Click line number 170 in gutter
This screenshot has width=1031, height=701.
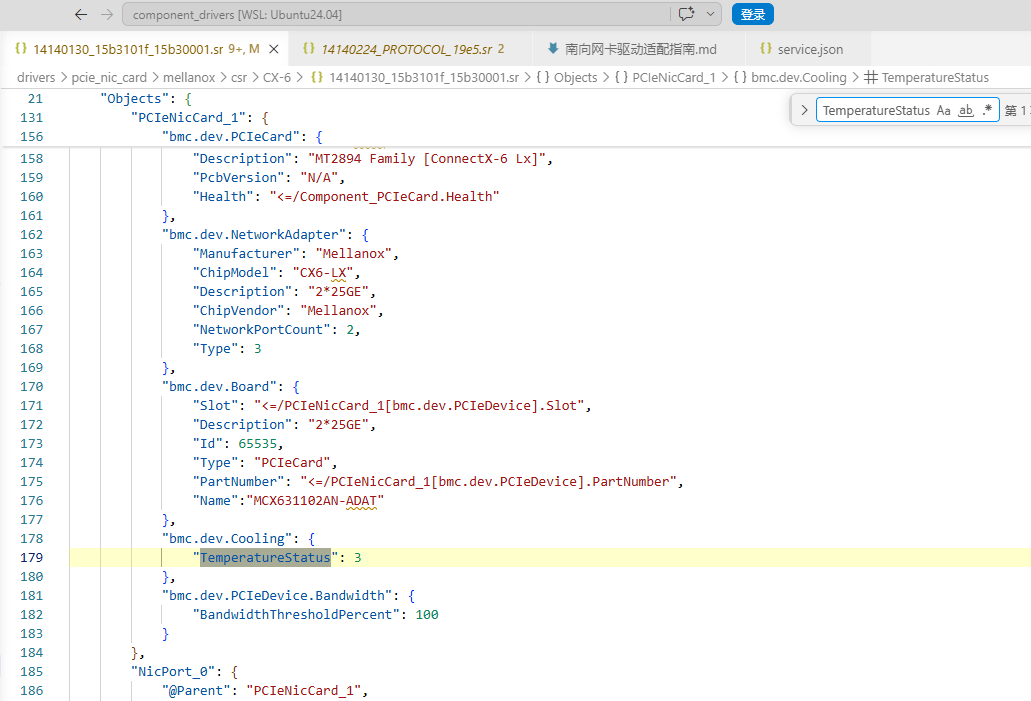(32, 387)
